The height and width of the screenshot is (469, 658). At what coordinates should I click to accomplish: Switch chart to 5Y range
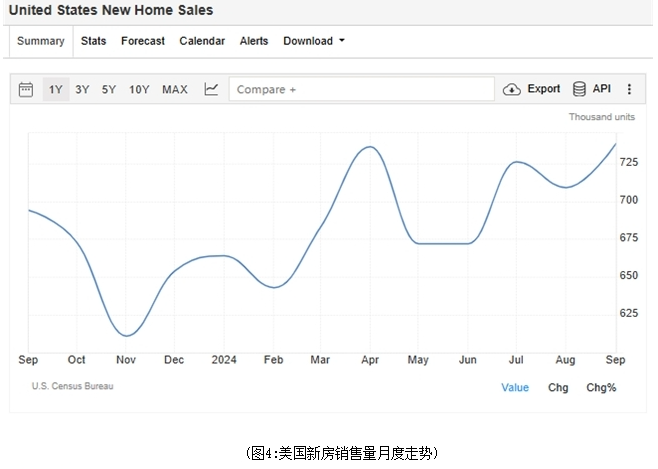click(109, 89)
